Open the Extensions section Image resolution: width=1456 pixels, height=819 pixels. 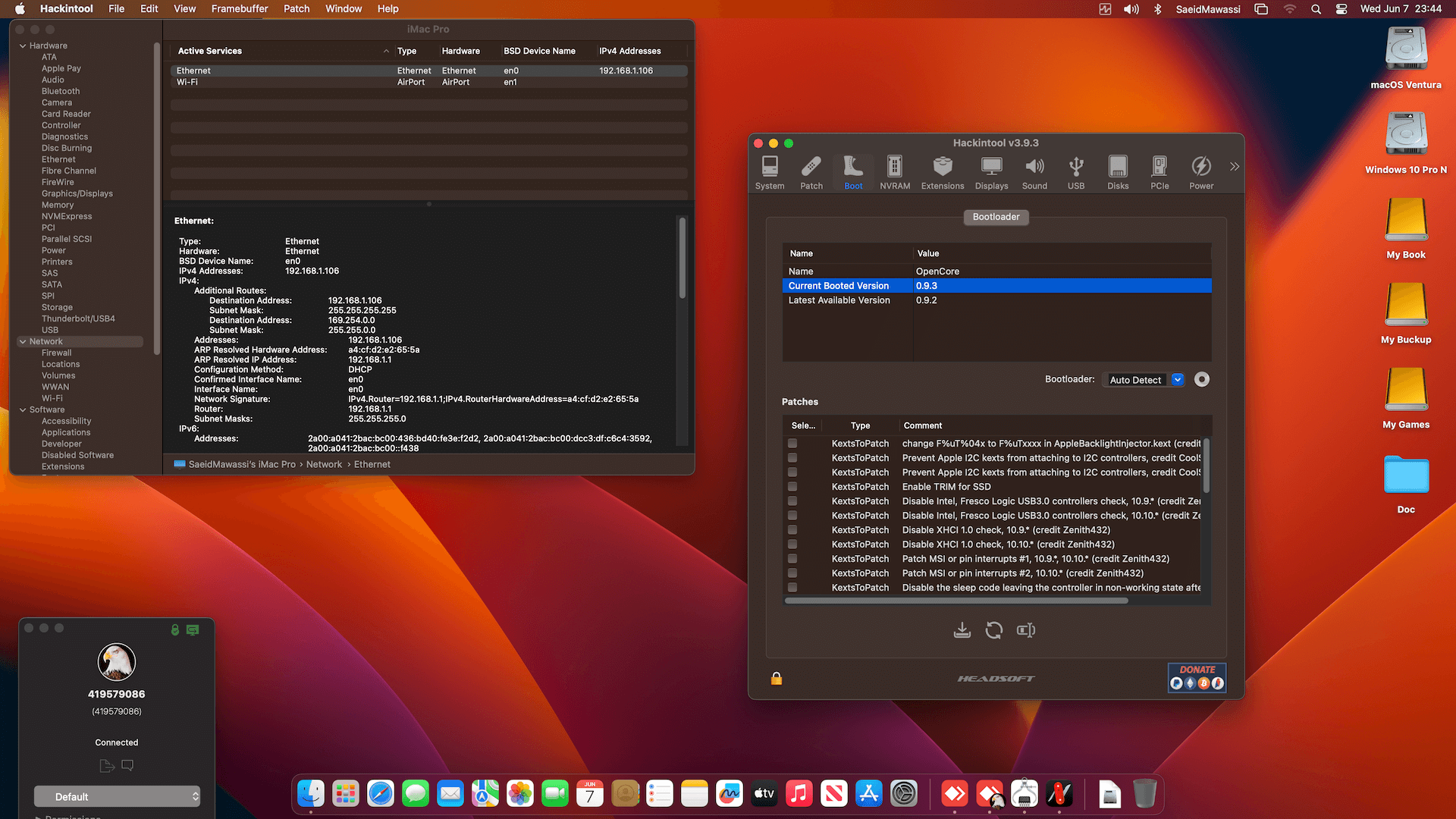coord(943,173)
